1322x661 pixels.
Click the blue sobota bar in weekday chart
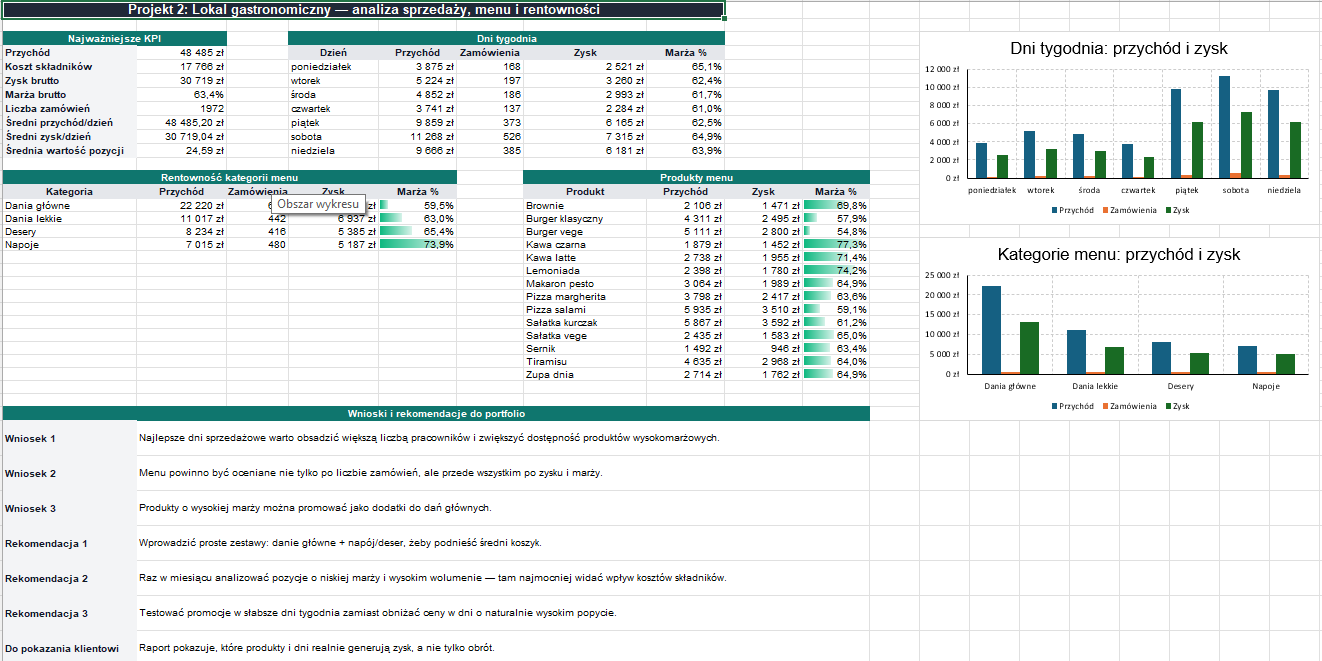pos(1224,127)
